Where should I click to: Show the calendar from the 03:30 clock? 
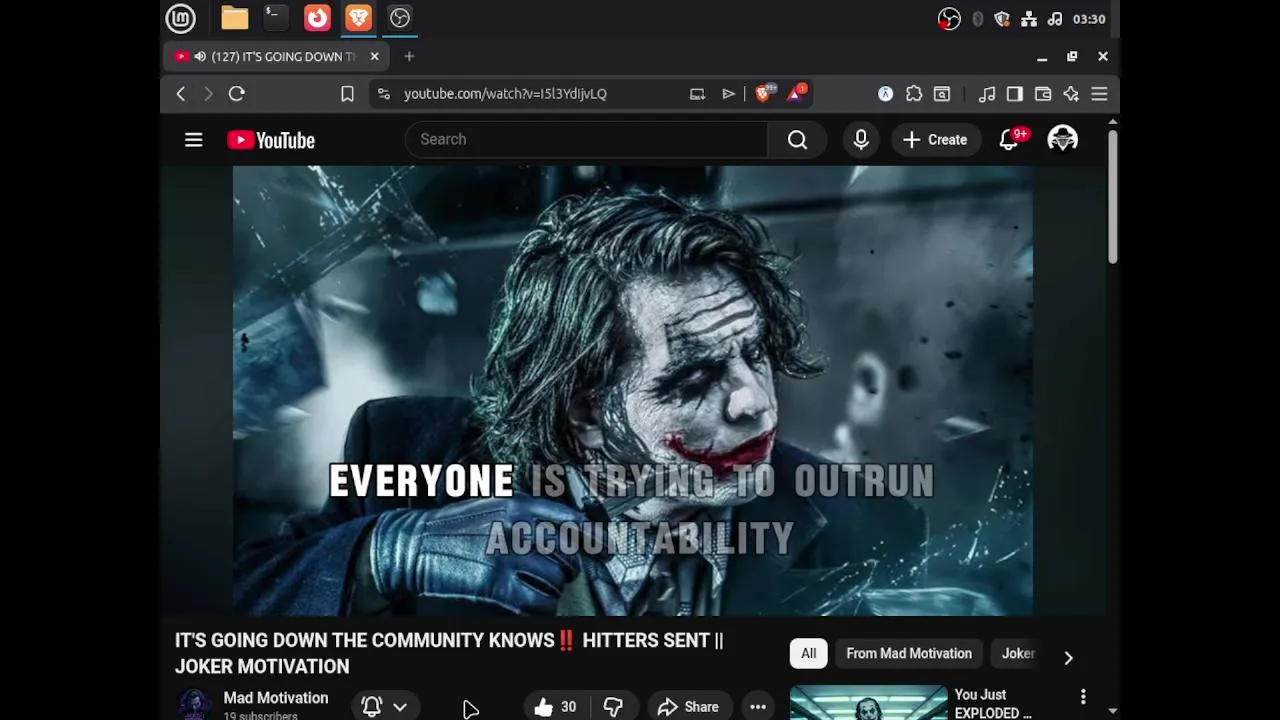pos(1089,19)
